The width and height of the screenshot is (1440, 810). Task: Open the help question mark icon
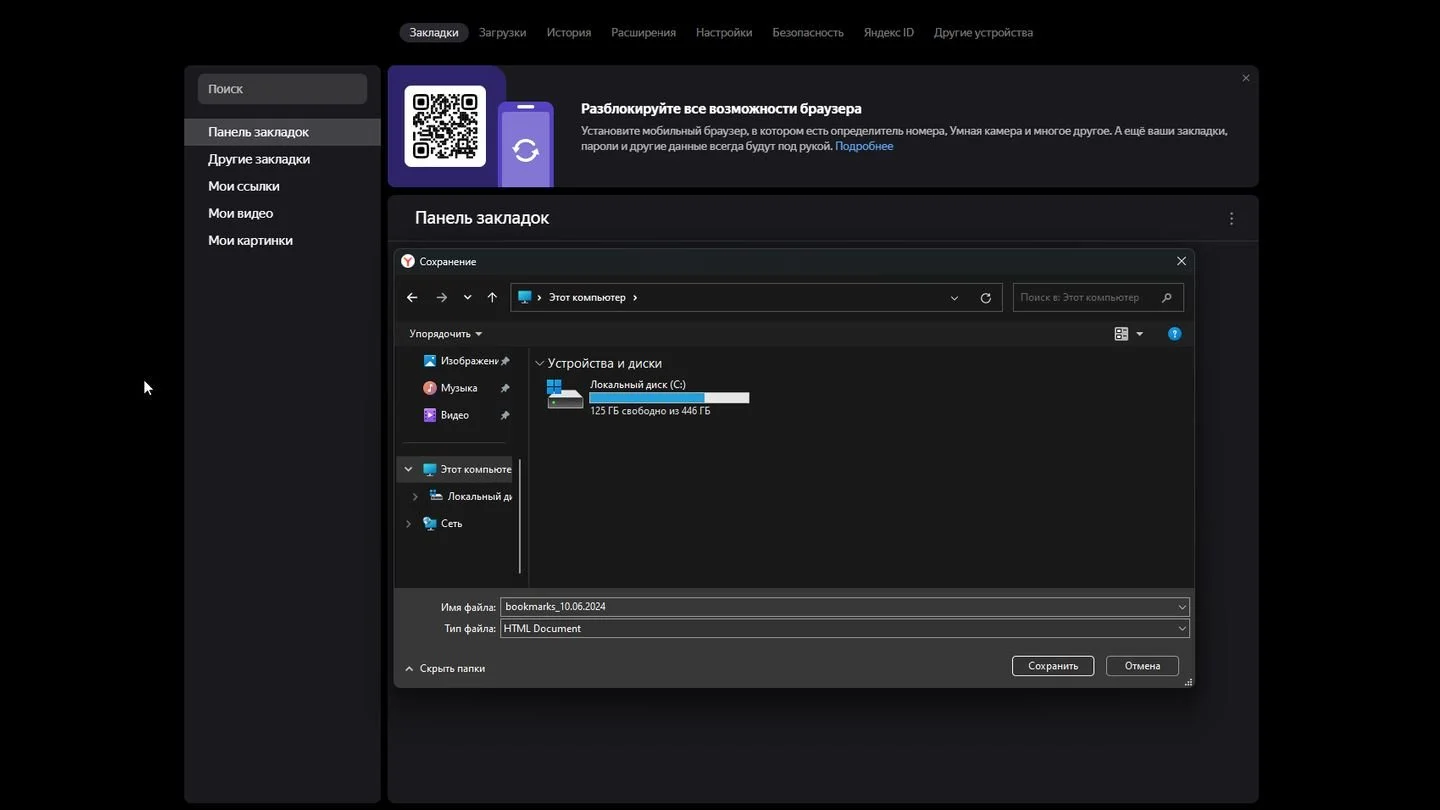pyautogui.click(x=1175, y=334)
